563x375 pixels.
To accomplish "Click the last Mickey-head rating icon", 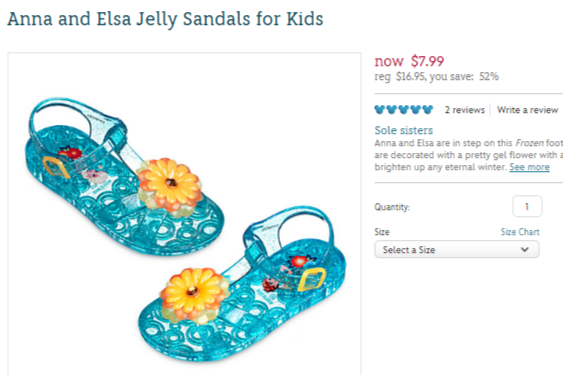I will [x=428, y=110].
